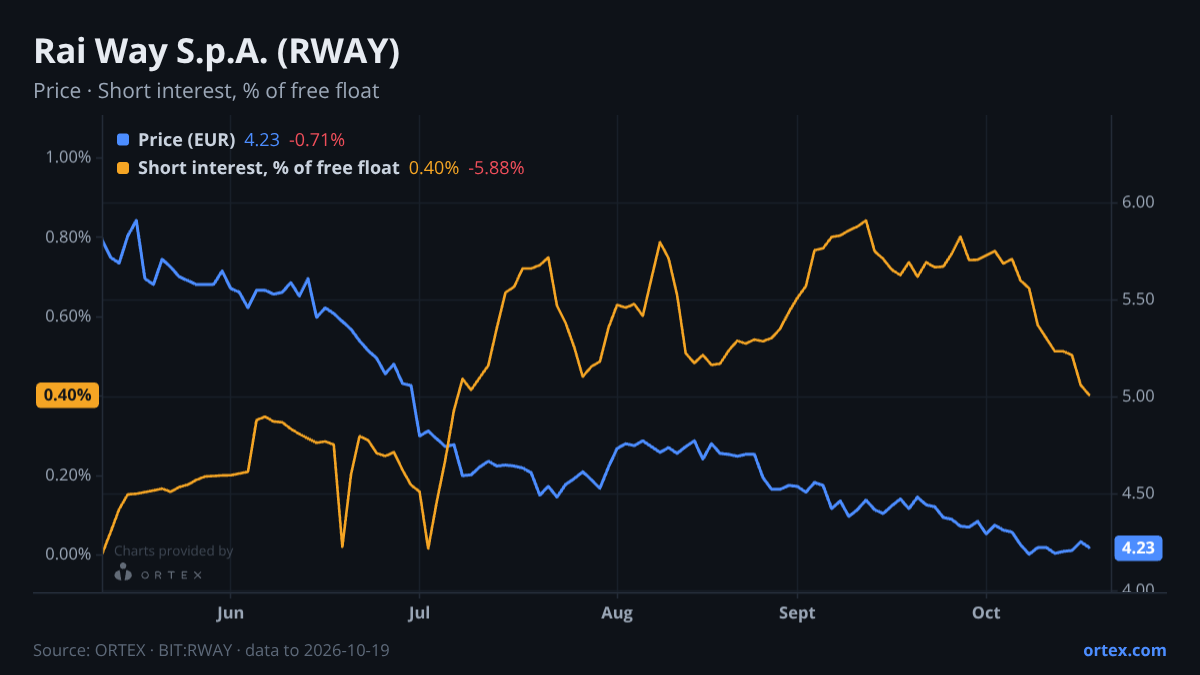Click the 0.20% left axis label
This screenshot has height=675, width=1200.
tap(69, 475)
